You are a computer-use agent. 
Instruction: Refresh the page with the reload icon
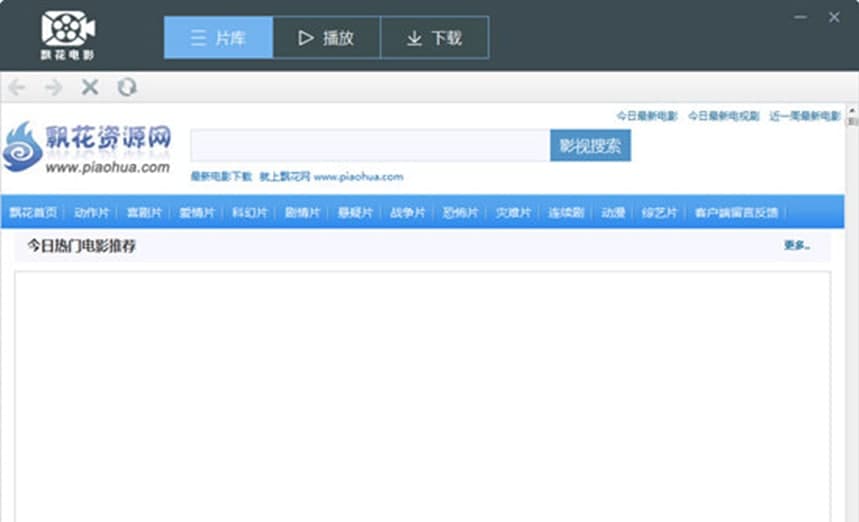(127, 87)
